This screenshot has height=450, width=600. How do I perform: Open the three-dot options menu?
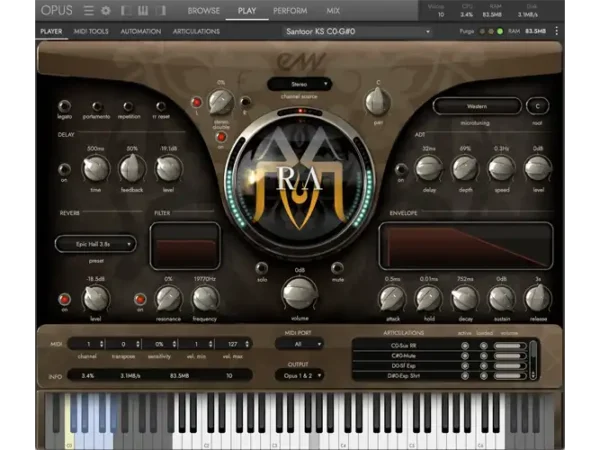pyautogui.click(x=556, y=31)
